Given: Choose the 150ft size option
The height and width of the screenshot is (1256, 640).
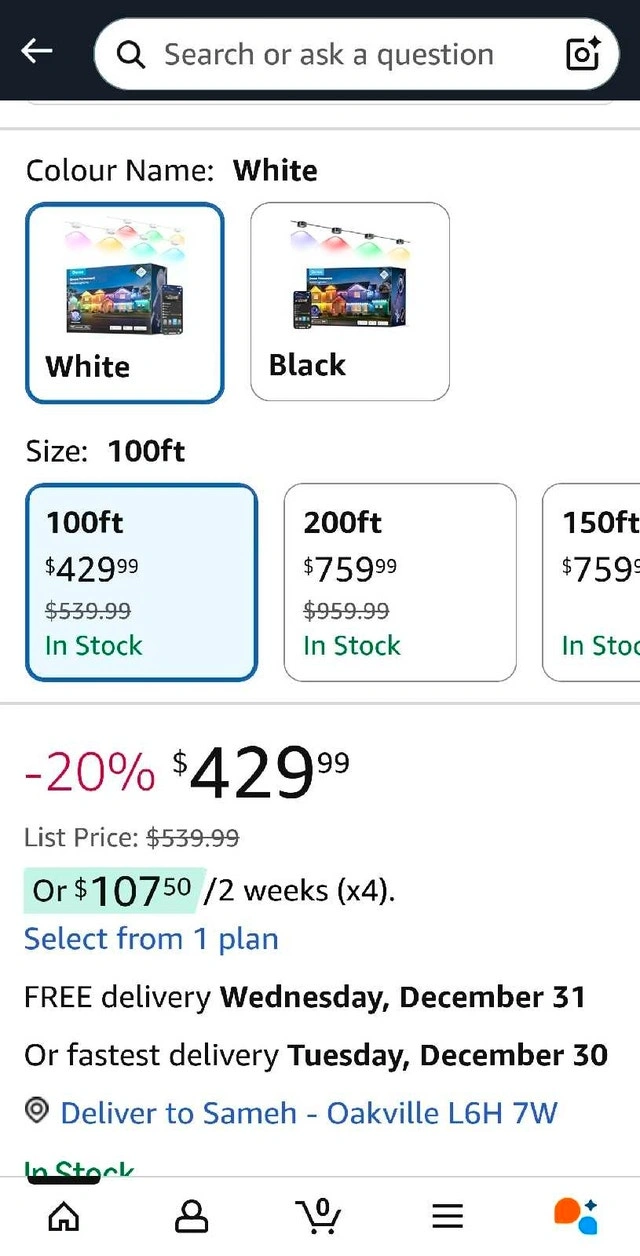Looking at the screenshot, I should (592, 581).
